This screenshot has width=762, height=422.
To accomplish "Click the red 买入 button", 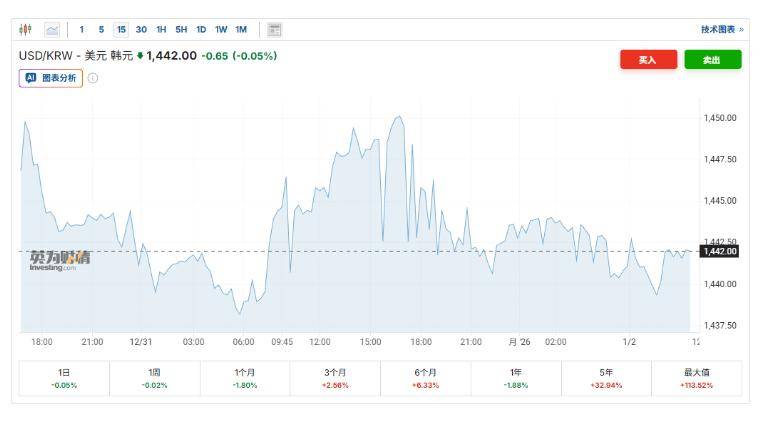I will pyautogui.click(x=648, y=60).
